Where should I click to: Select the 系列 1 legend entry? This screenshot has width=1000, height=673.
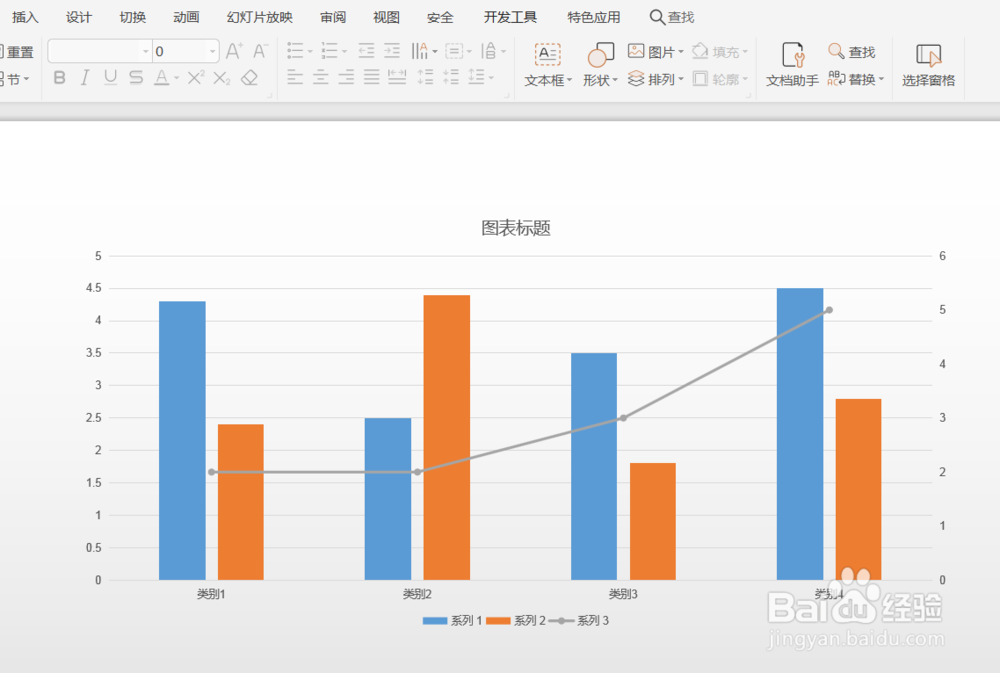452,621
